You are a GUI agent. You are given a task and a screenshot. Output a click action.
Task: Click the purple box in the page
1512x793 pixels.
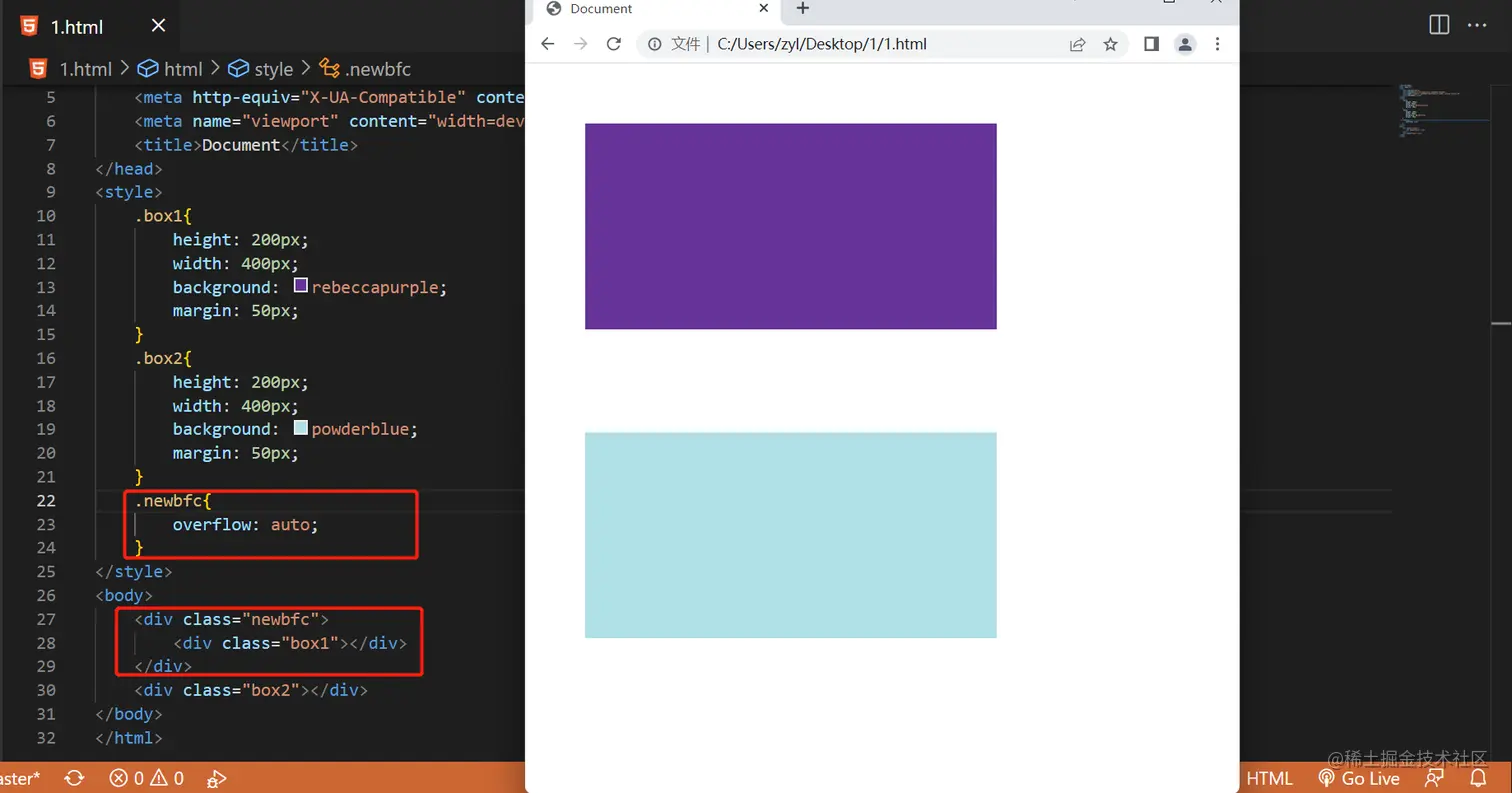tap(790, 226)
